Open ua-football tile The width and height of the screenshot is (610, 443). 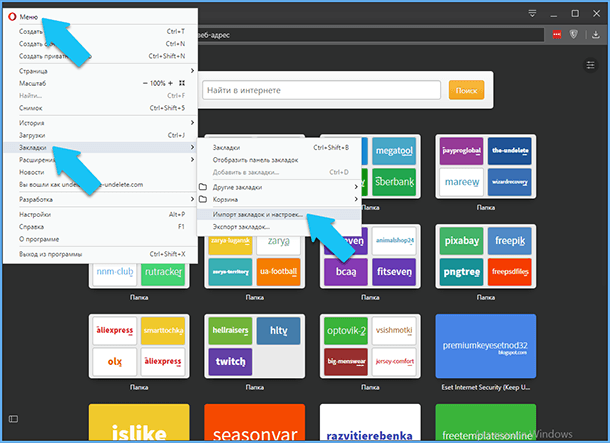click(x=278, y=272)
